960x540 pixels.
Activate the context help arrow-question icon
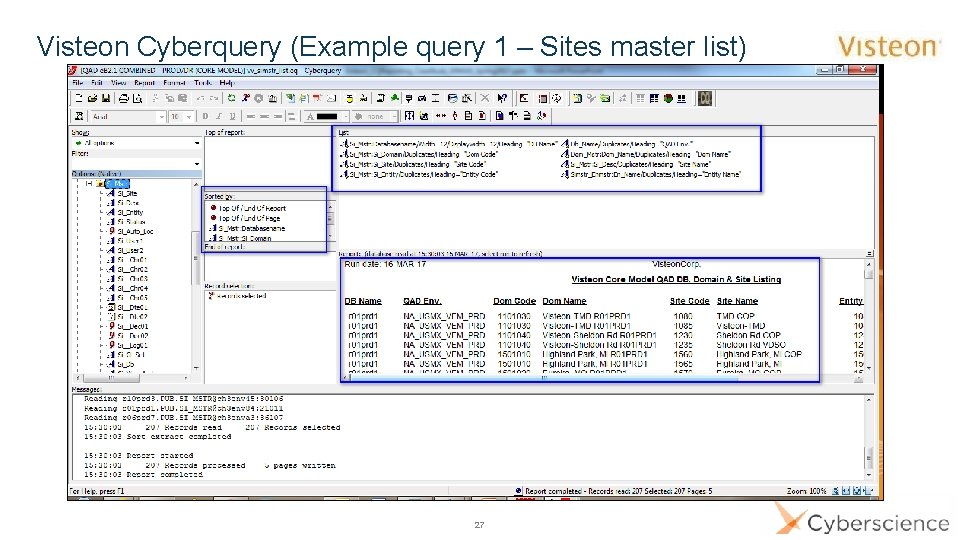[x=502, y=98]
